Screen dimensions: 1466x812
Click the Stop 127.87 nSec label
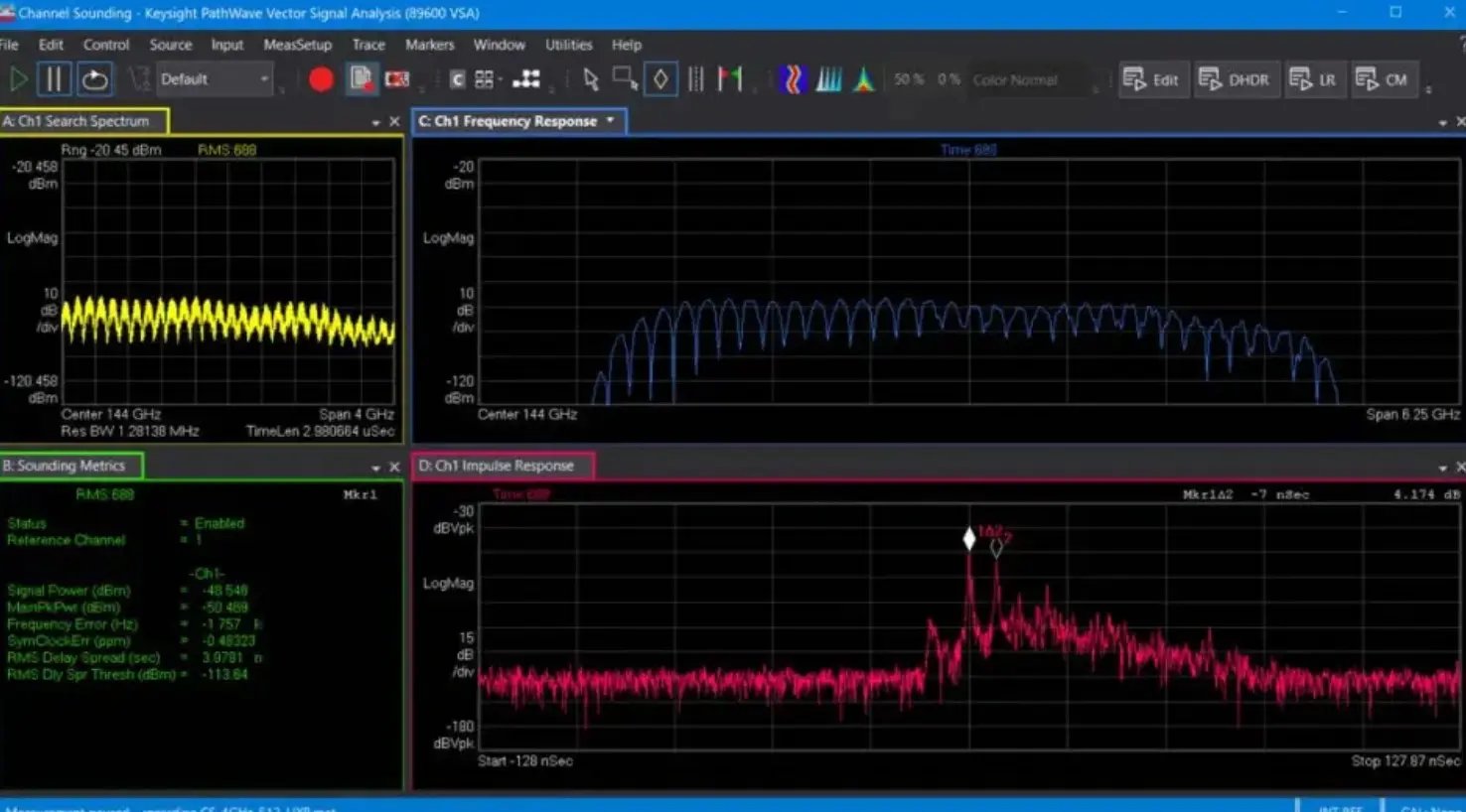point(1405,760)
